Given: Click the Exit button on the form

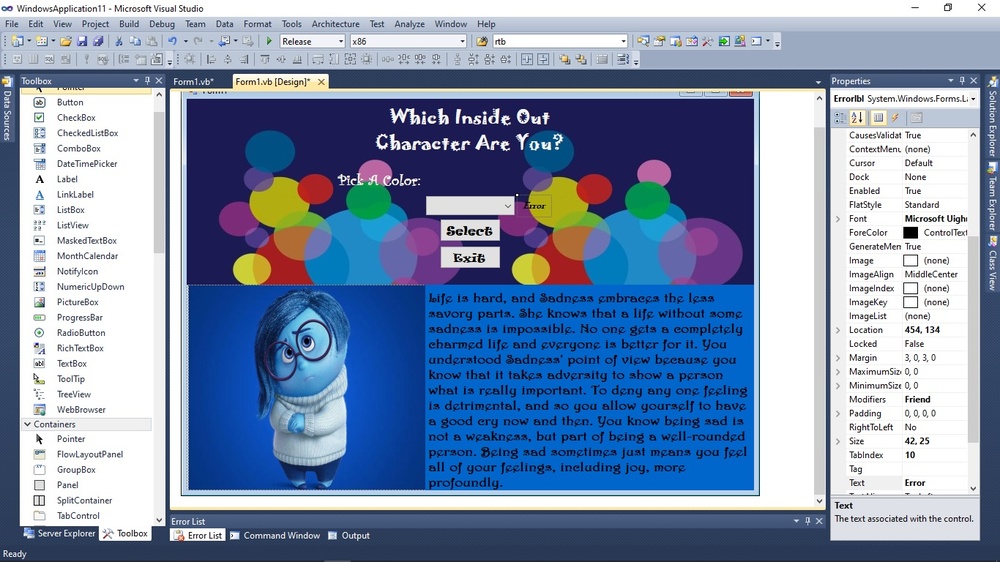Looking at the screenshot, I should pyautogui.click(x=469, y=258).
